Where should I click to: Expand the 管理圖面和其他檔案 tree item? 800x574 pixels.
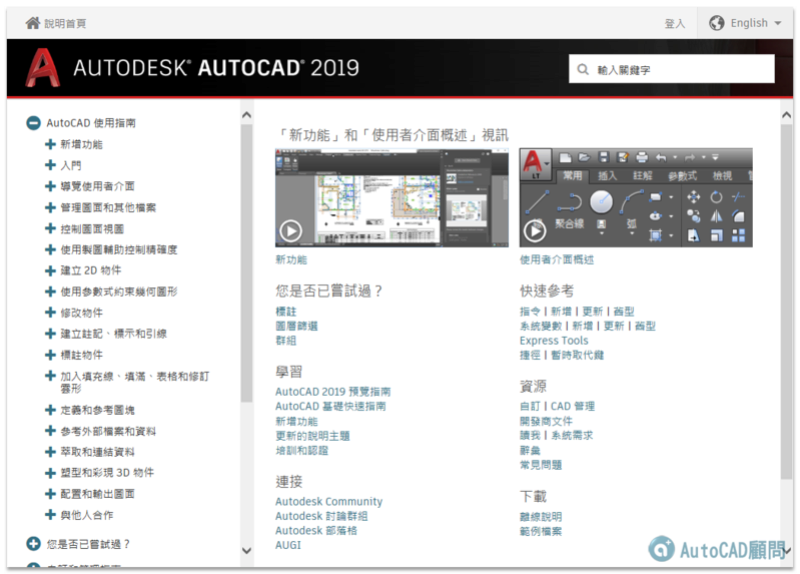[x=50, y=208]
